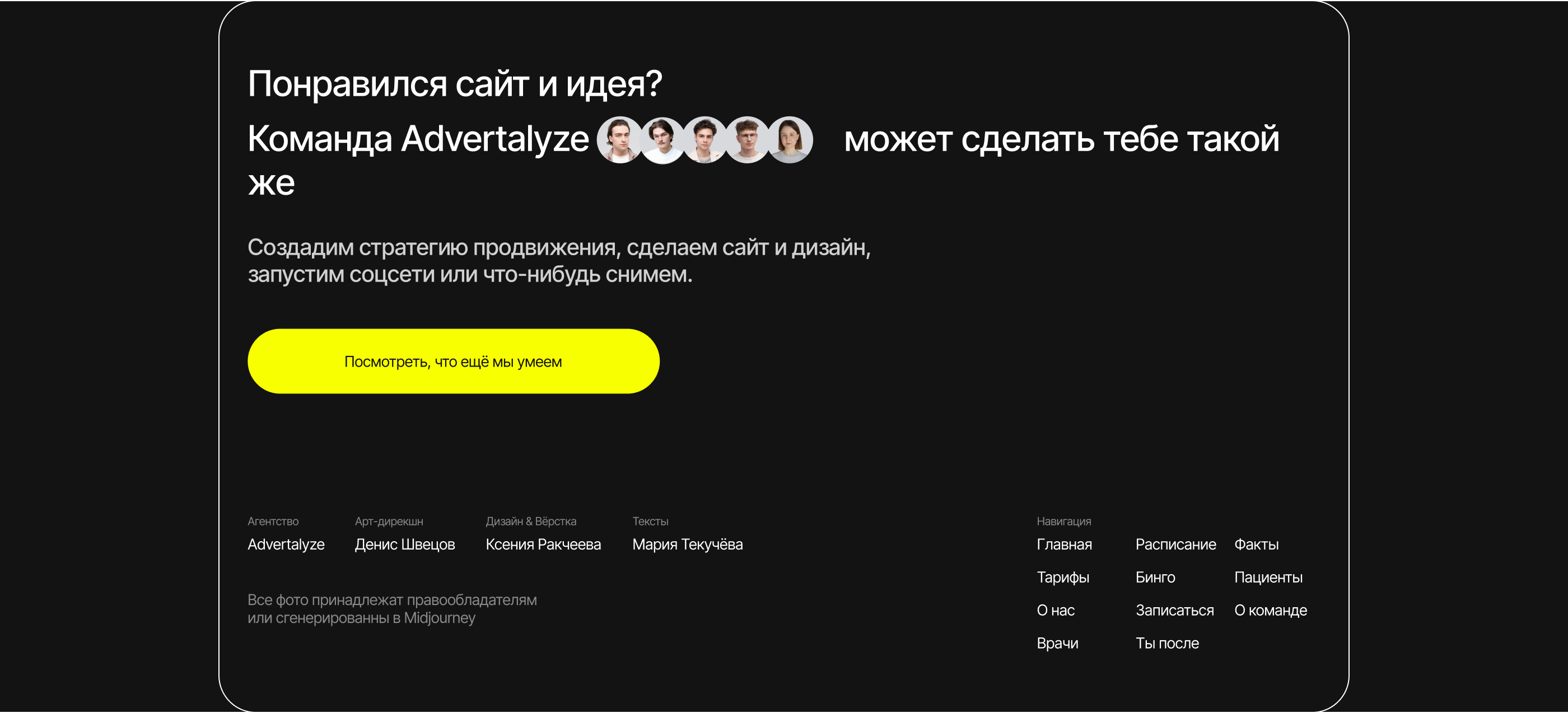The image size is (1568, 713).
Task: Click Денис Швецов art direction credit
Action: (x=405, y=545)
